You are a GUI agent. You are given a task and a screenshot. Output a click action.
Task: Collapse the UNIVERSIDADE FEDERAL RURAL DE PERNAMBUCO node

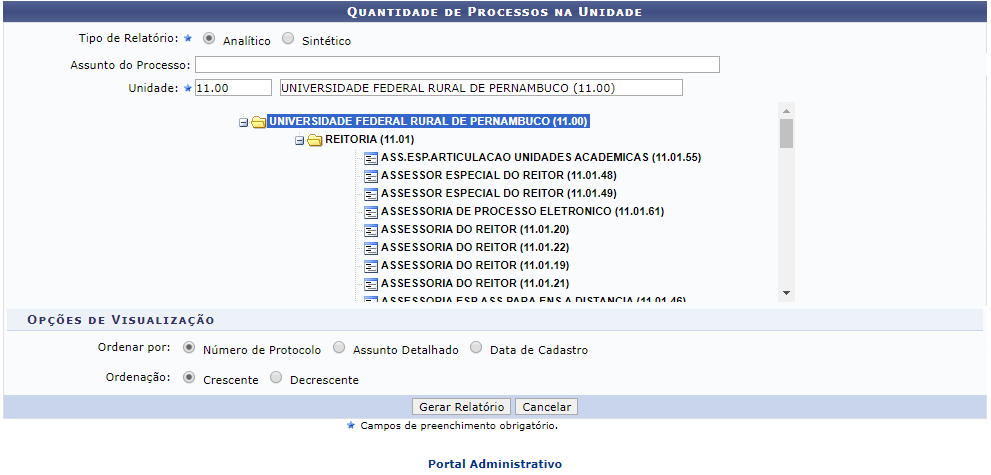click(243, 123)
